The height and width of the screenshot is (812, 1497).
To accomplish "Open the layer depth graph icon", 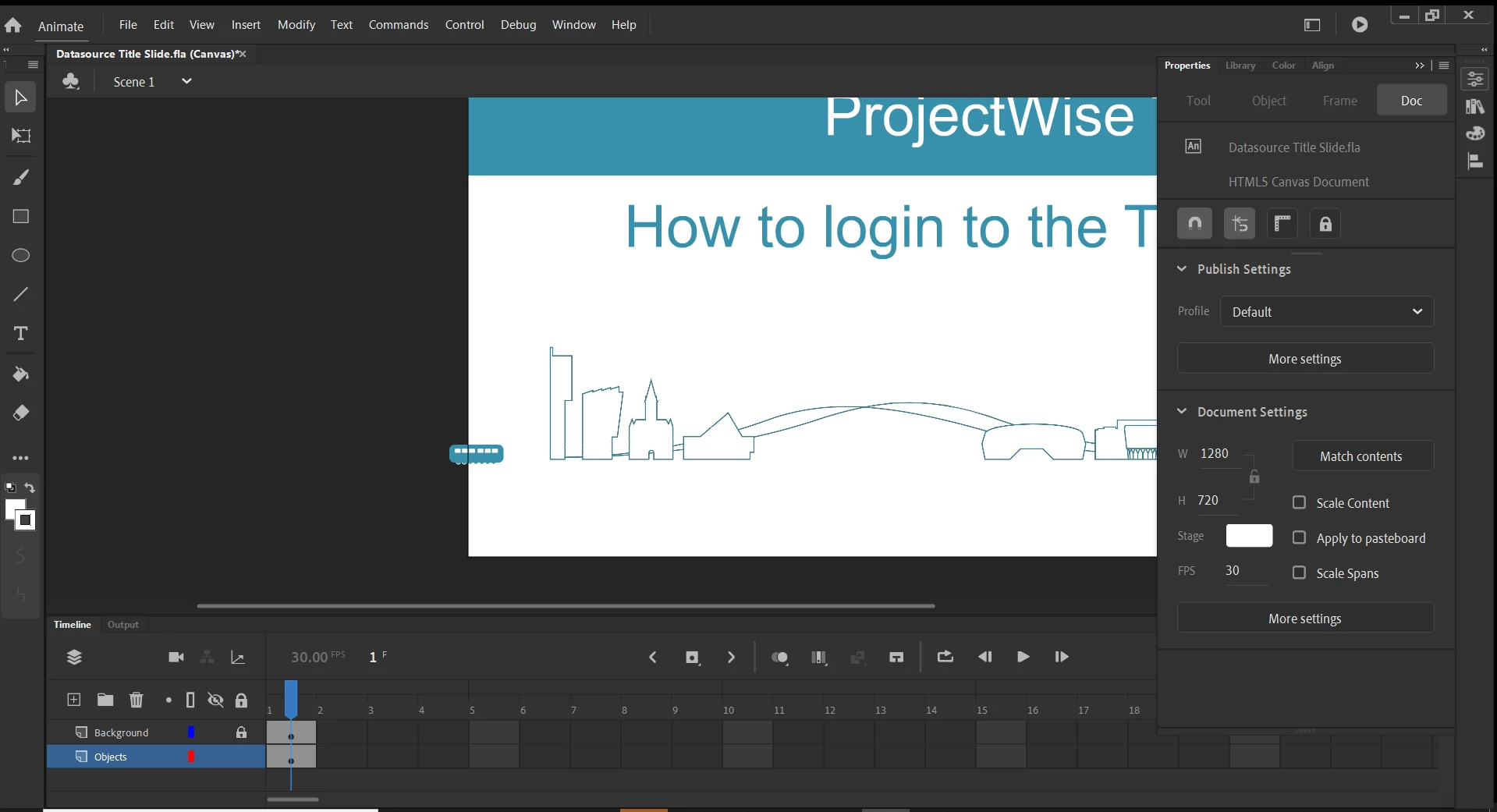I will (238, 658).
